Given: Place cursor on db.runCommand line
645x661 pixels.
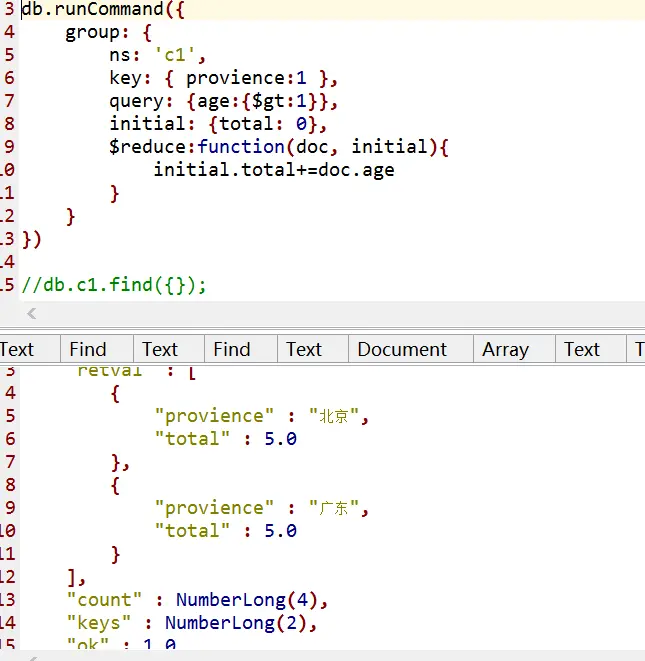Looking at the screenshot, I should click(103, 9).
